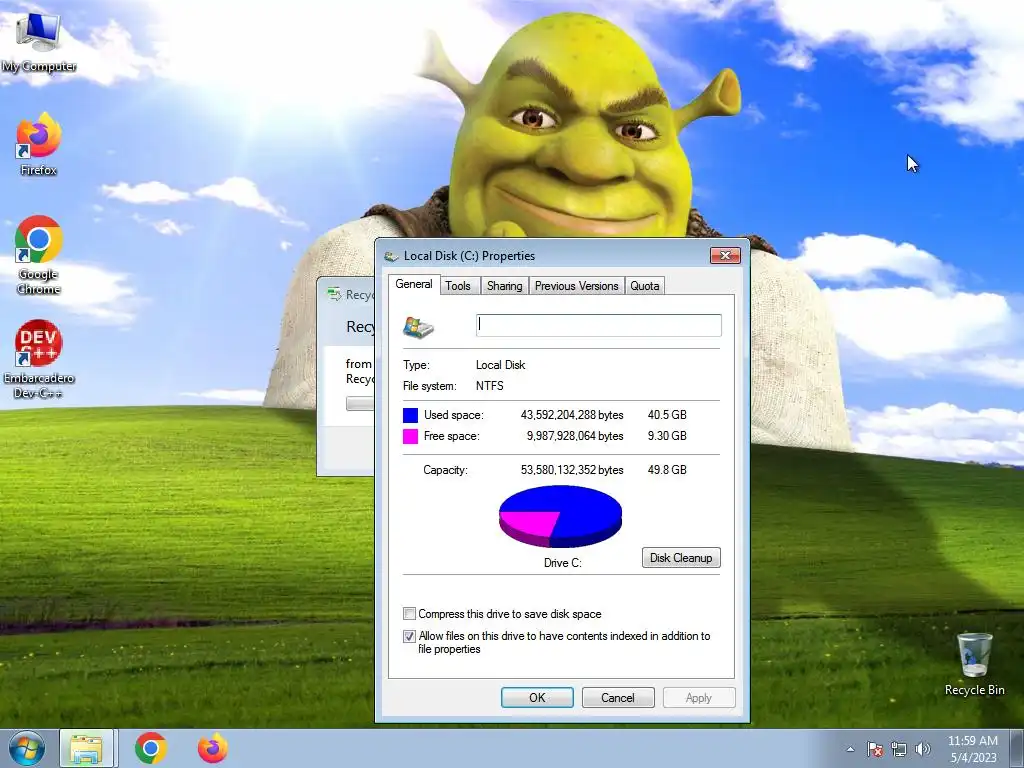The image size is (1024, 768).
Task: Enable Compress this drive checkbox
Action: pos(409,614)
